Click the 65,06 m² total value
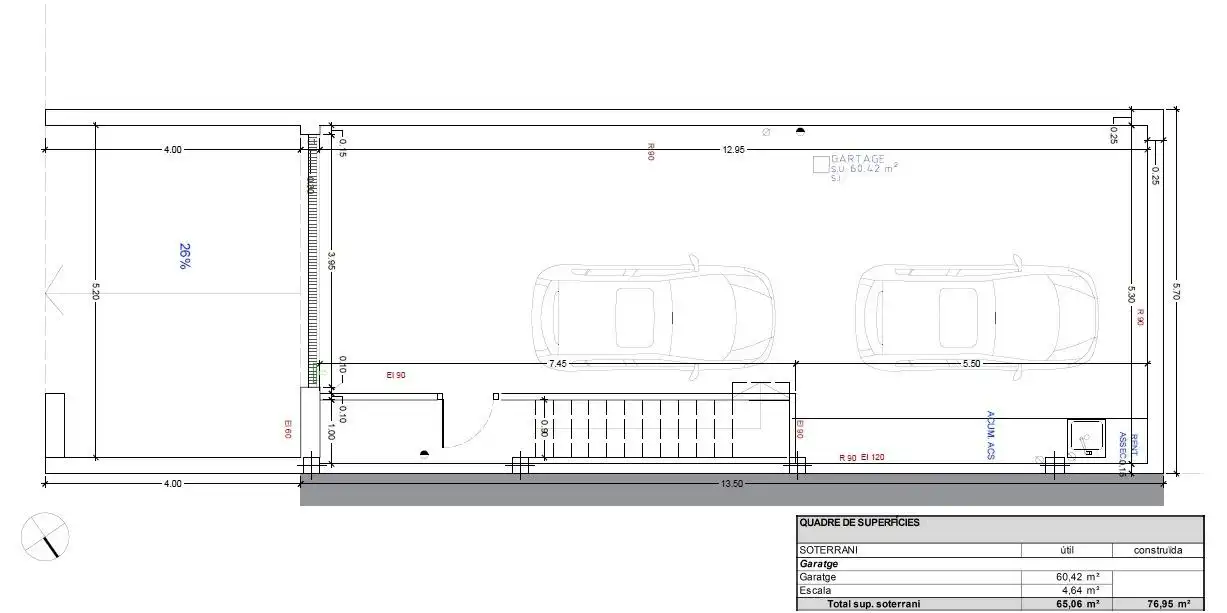1227x613 pixels. point(1079,604)
